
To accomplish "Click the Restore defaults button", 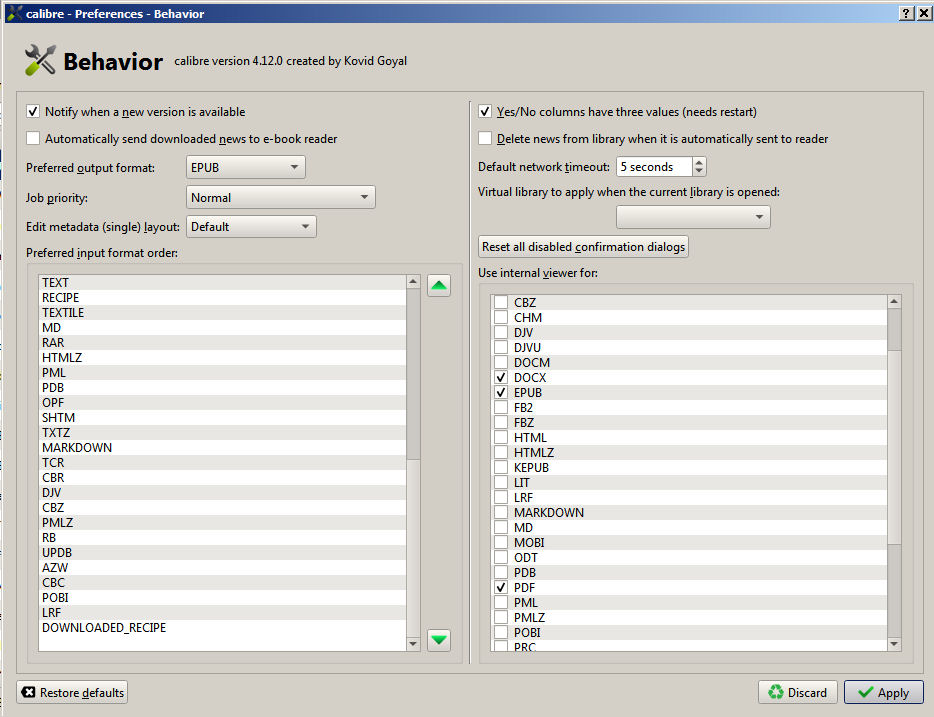I will pos(72,693).
